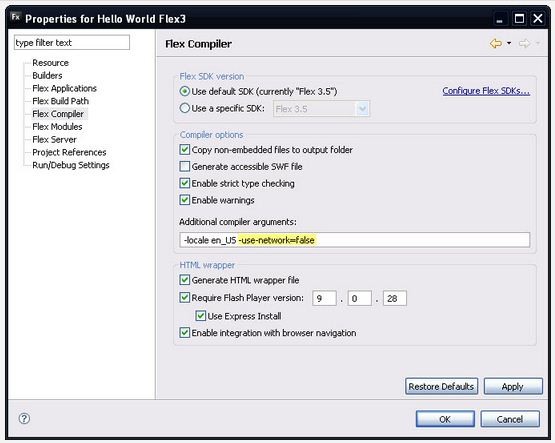Uncheck Use Express Install
The width and height of the screenshot is (555, 443).
[x=201, y=316]
